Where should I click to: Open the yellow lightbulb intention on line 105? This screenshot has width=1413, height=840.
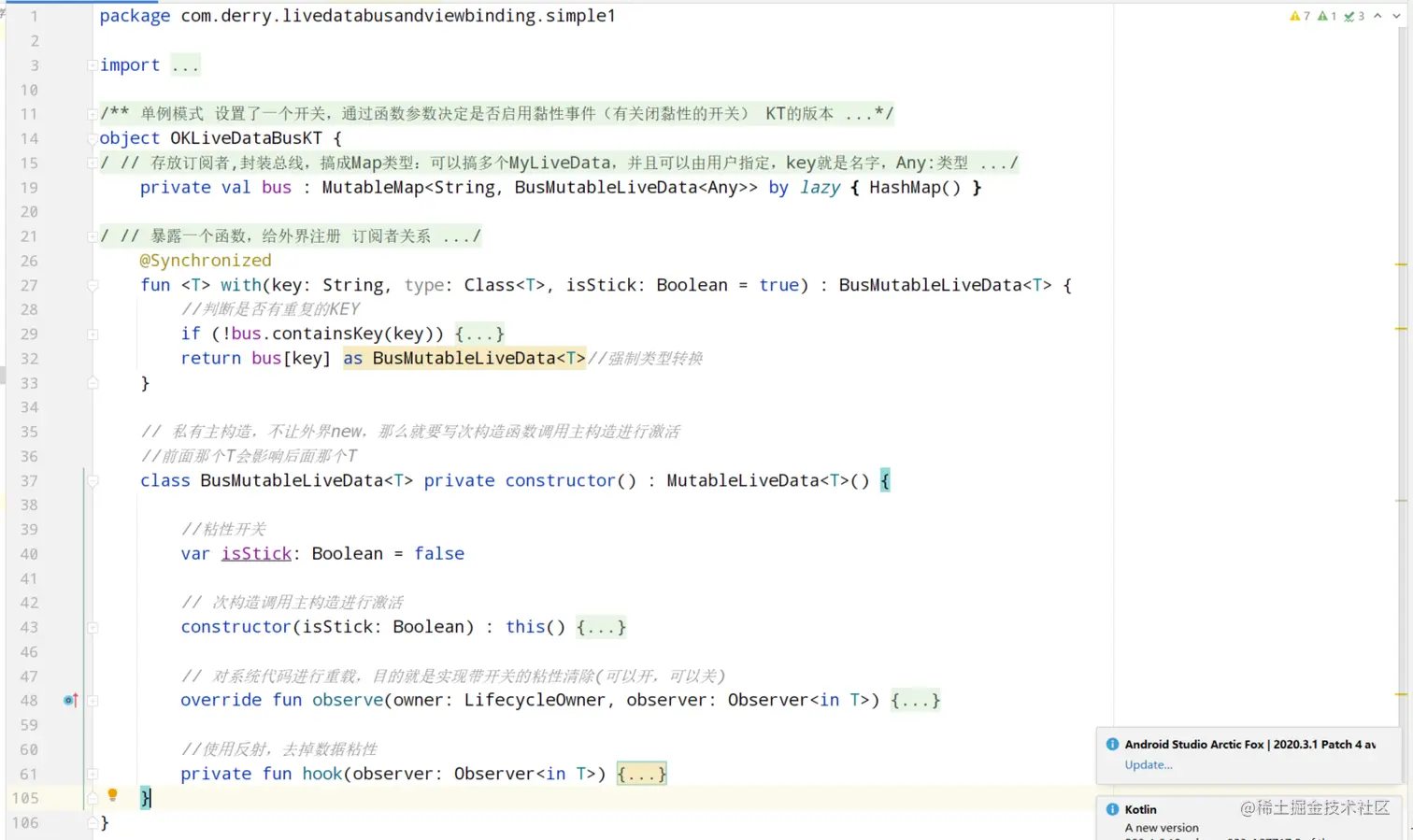(112, 795)
